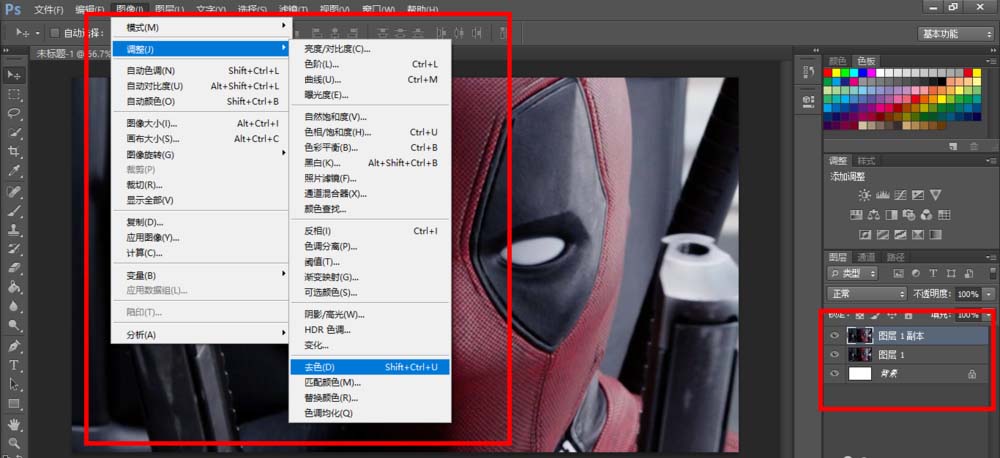Choose 去色(D) from the adjustments submenu
Viewport: 1000px width, 458px height.
click(370, 367)
